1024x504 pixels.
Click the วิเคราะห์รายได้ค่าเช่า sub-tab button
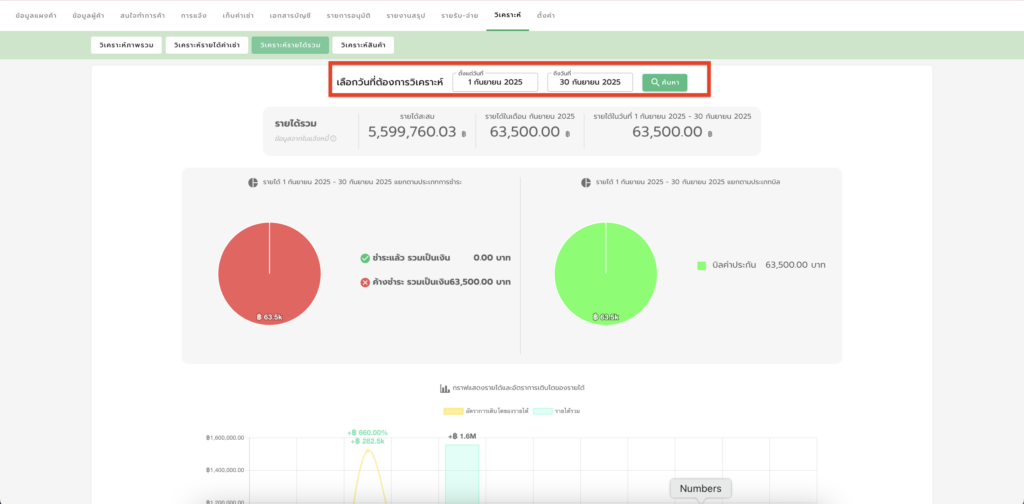tap(206, 45)
